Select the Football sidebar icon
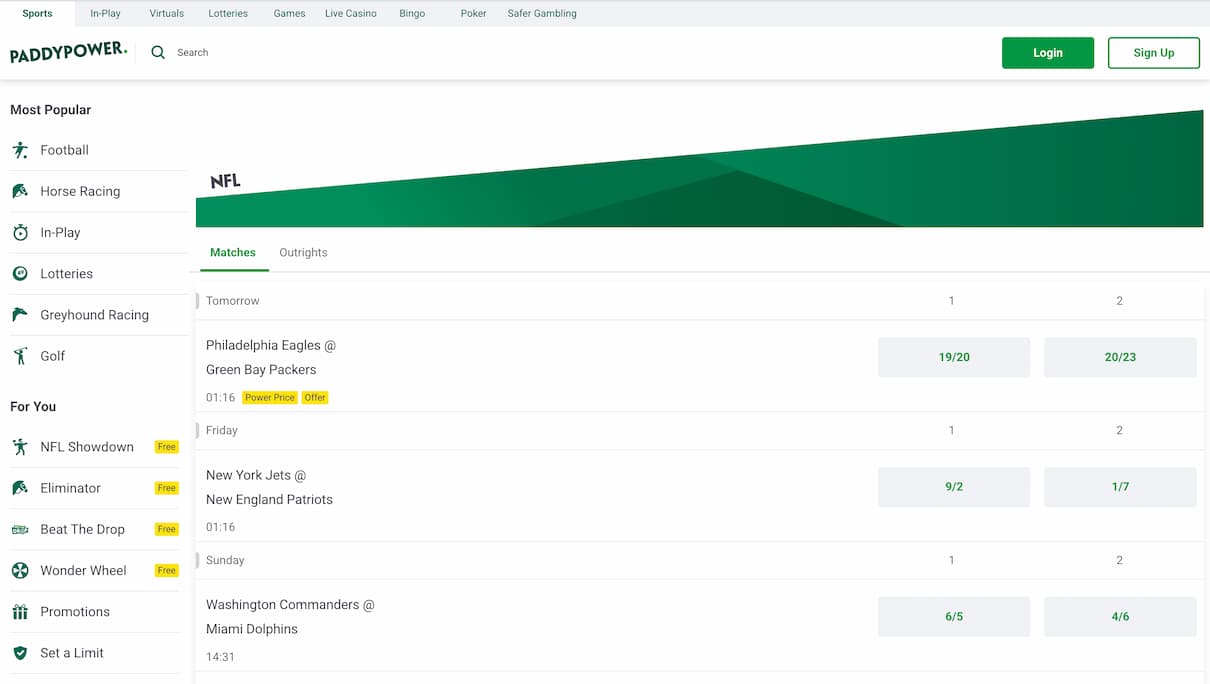The width and height of the screenshot is (1210, 684). pyautogui.click(x=20, y=149)
